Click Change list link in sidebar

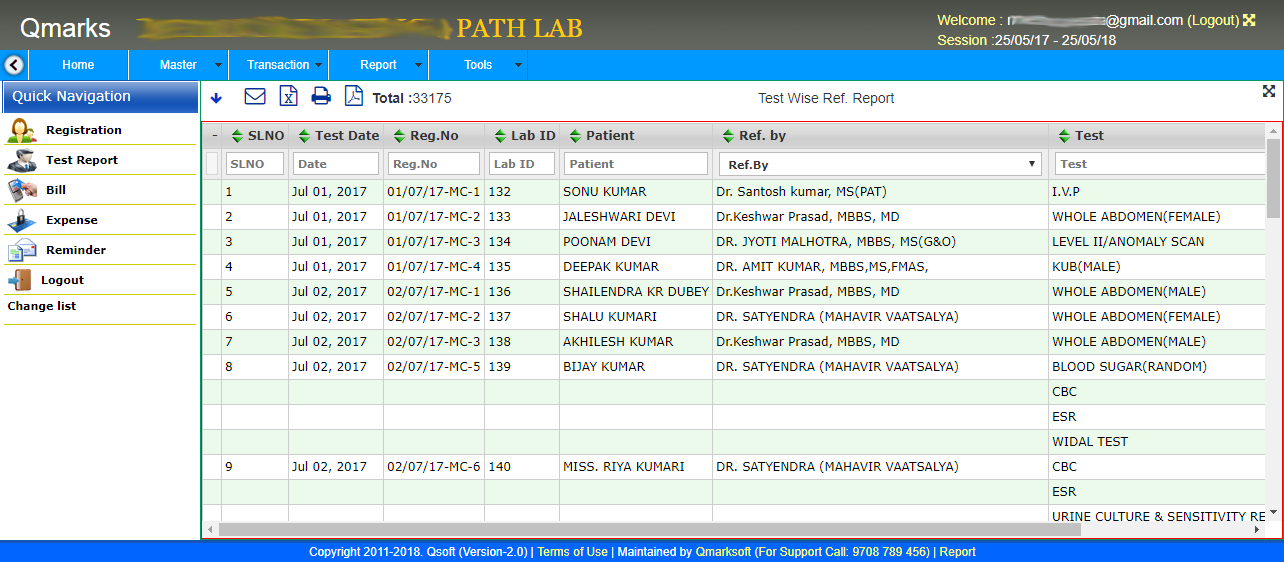42,306
